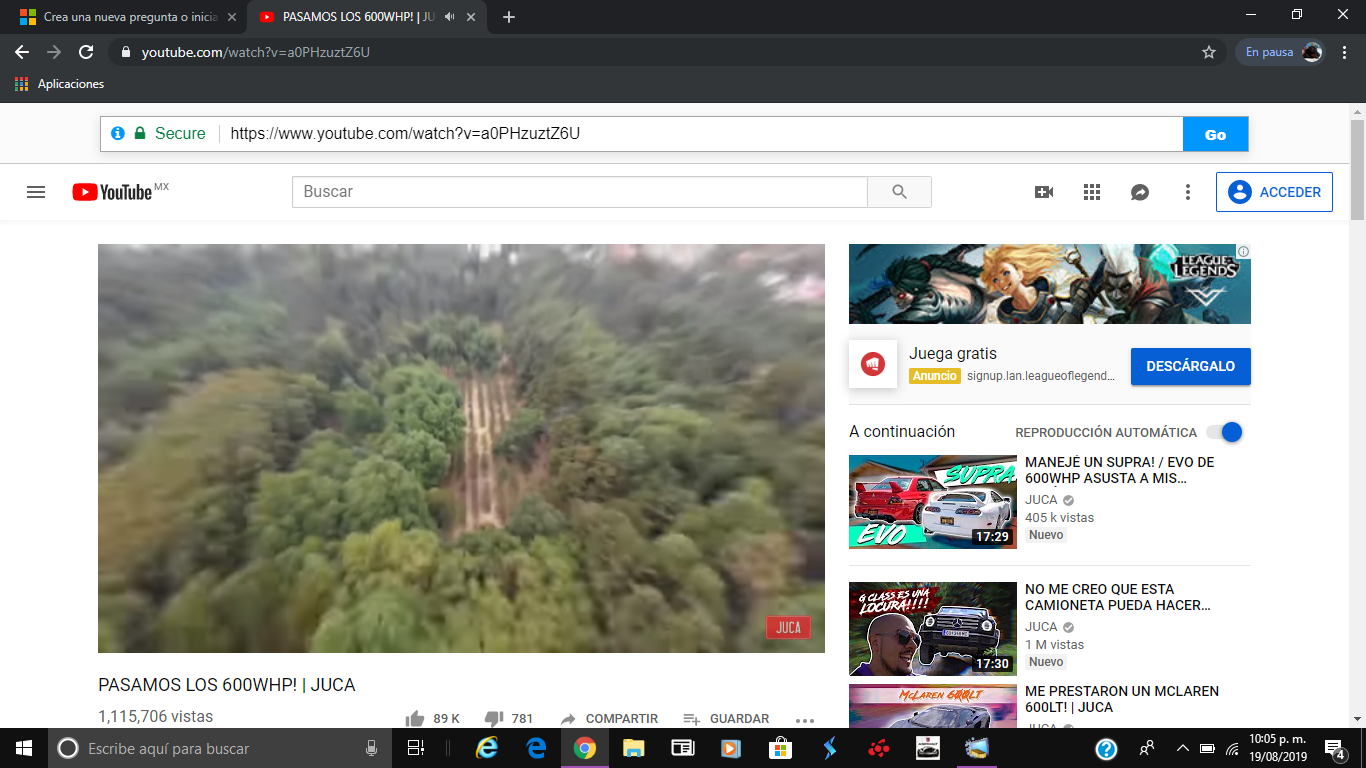Click the Wi-Fi network tray icon
The height and width of the screenshot is (768, 1366).
[x=1232, y=748]
